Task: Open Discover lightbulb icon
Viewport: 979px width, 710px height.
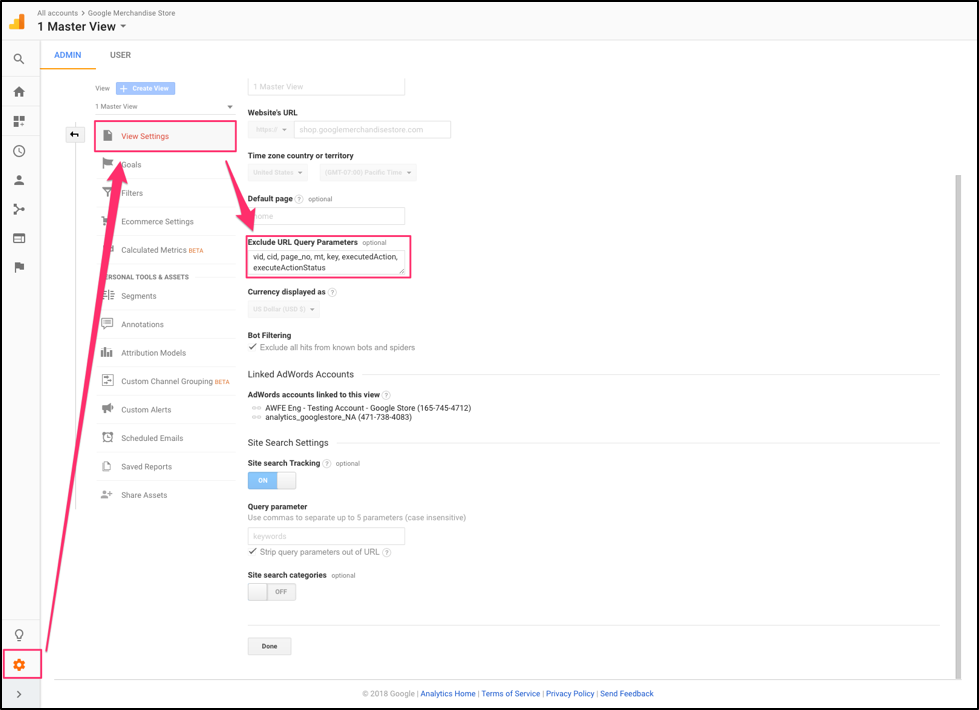Action: 19,635
